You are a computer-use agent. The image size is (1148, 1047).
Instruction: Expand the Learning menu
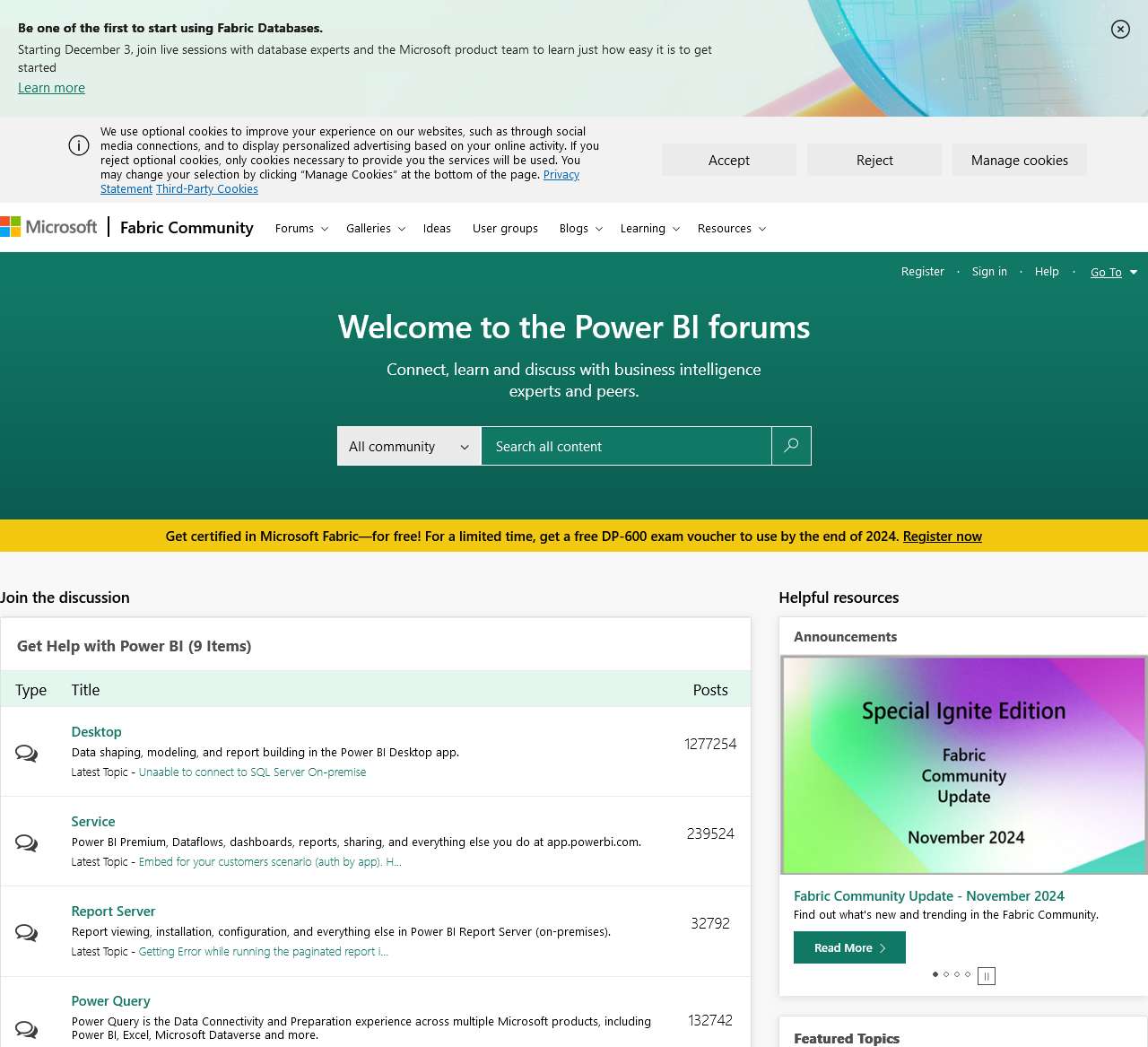click(649, 229)
